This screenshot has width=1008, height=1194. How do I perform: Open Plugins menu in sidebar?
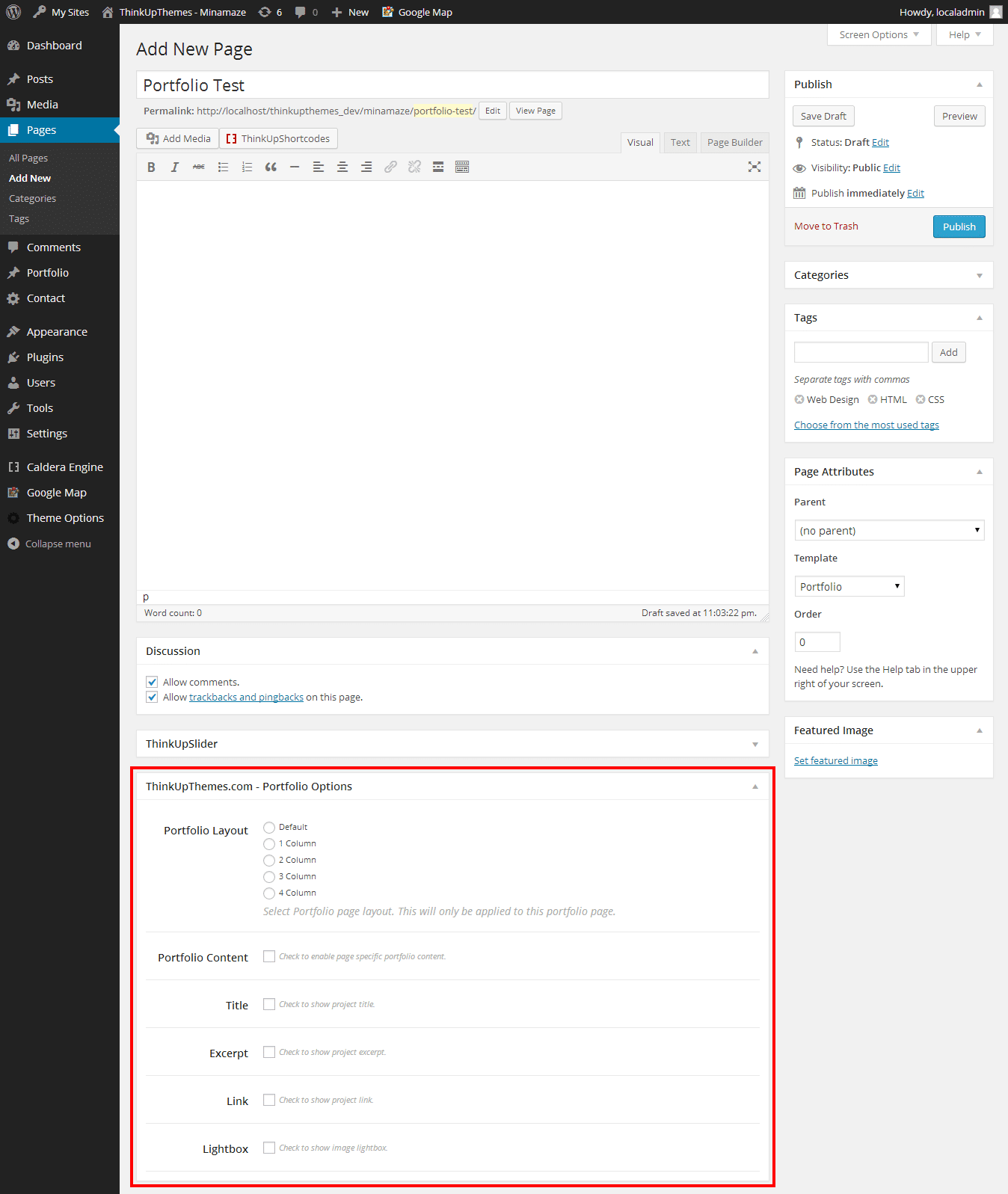pos(60,357)
